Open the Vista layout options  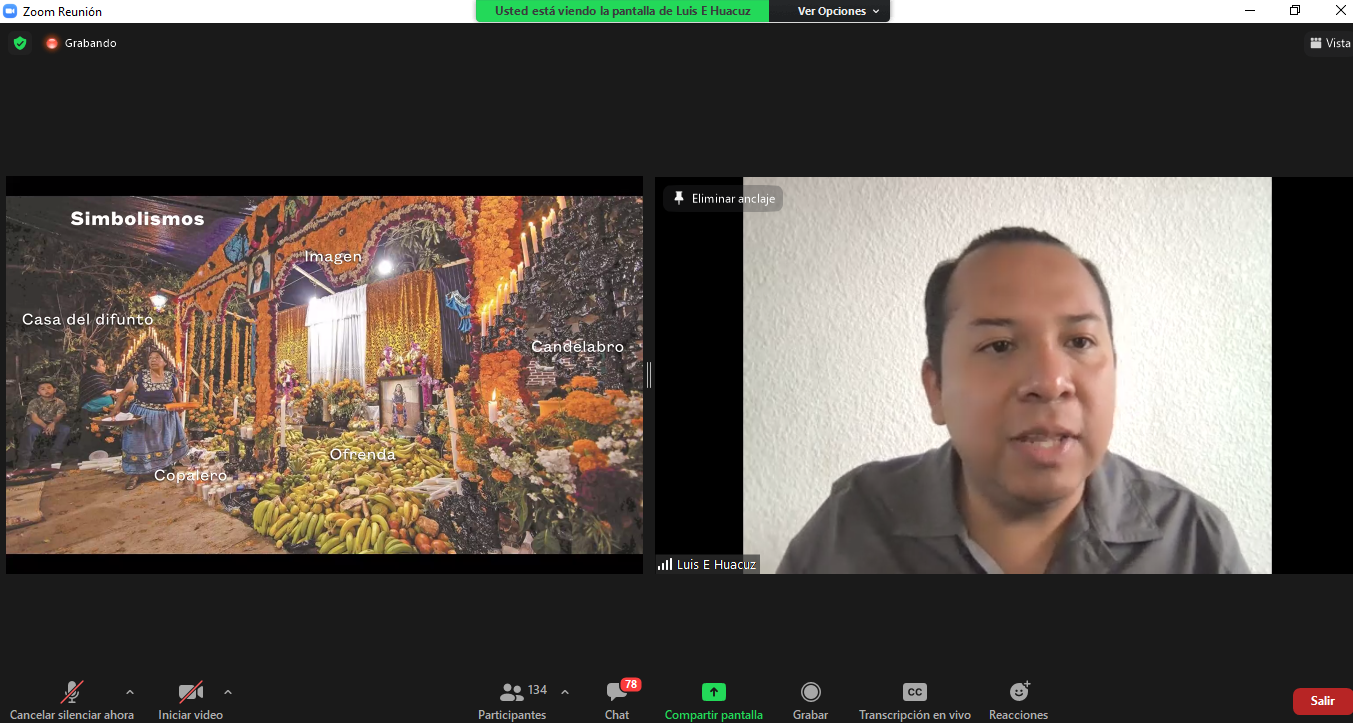pyautogui.click(x=1330, y=43)
